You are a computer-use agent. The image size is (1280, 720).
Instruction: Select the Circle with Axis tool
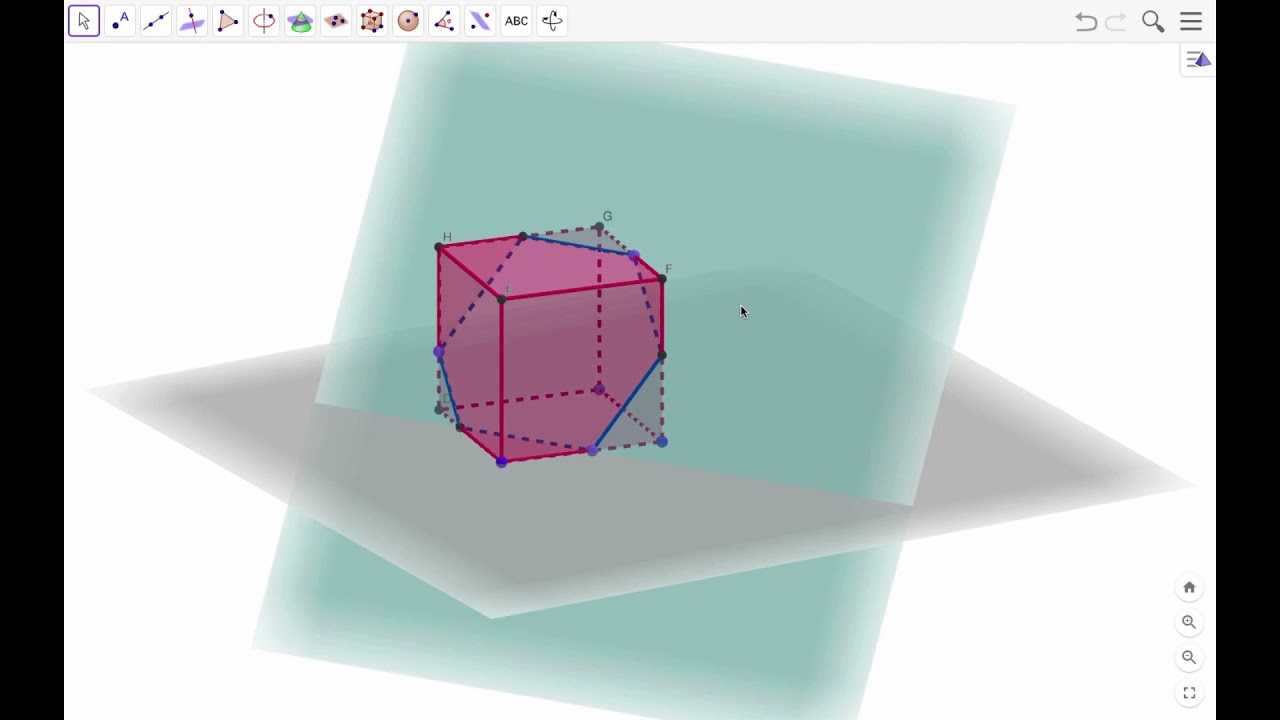(264, 21)
